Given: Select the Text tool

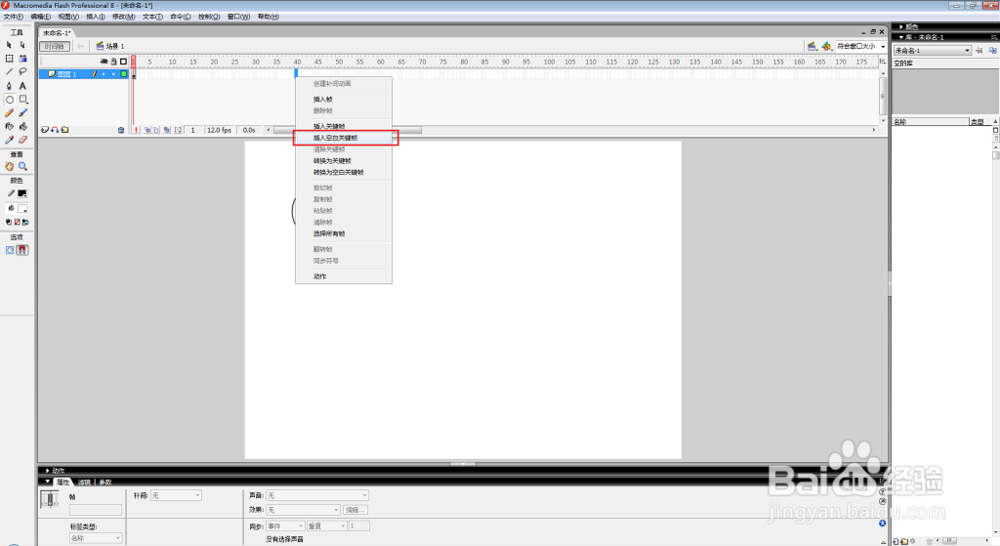Looking at the screenshot, I should tap(22, 85).
